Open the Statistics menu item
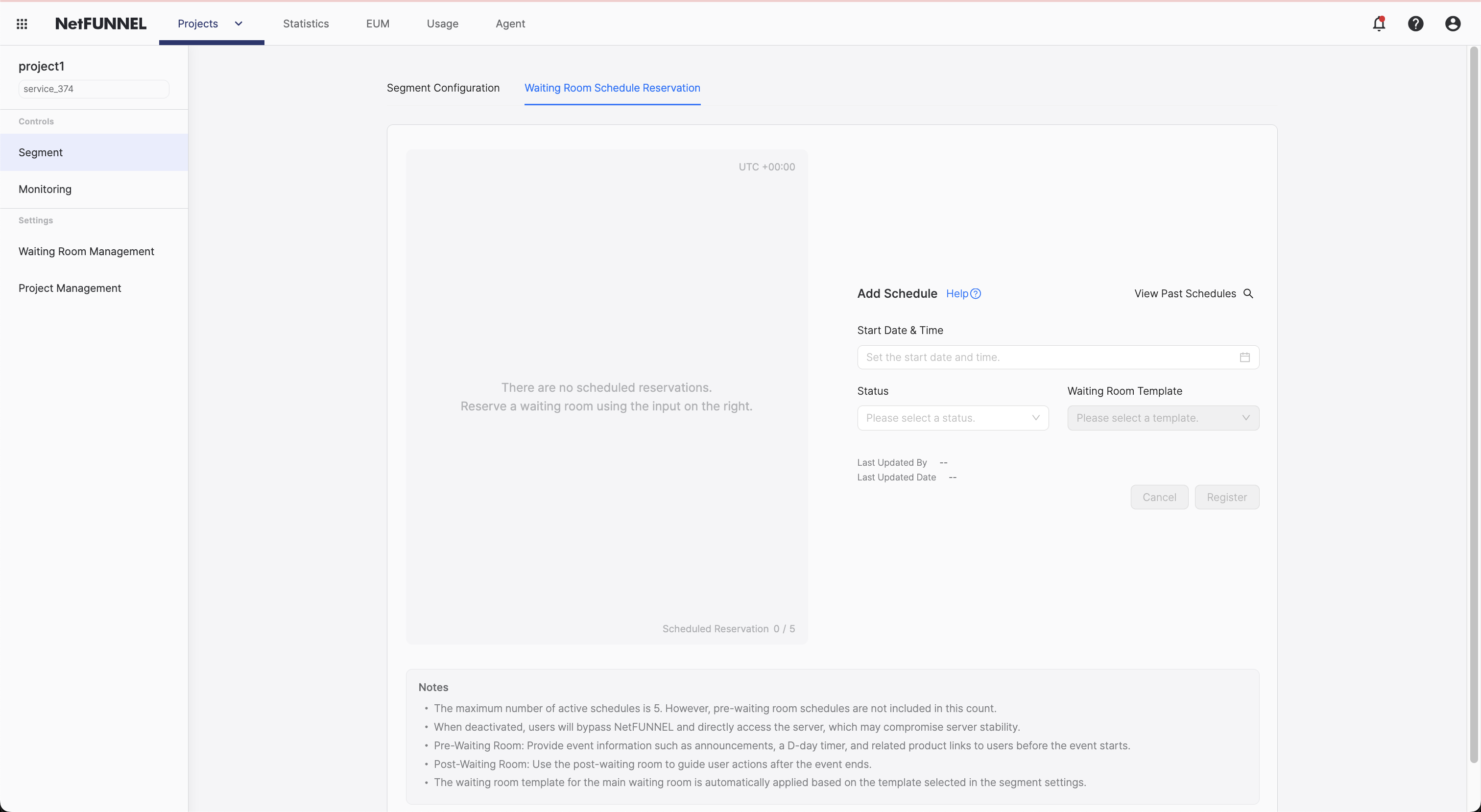This screenshot has width=1481, height=812. click(306, 24)
